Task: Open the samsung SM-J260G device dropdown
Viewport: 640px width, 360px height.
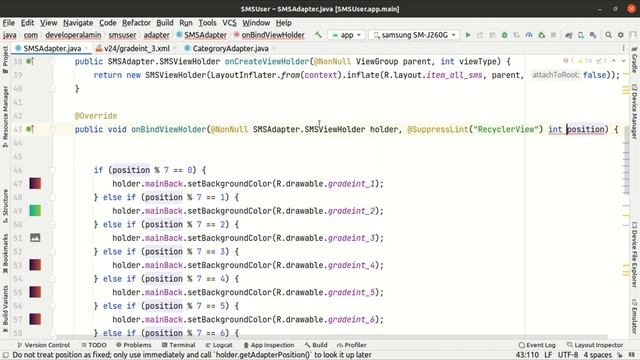Action: coord(414,35)
